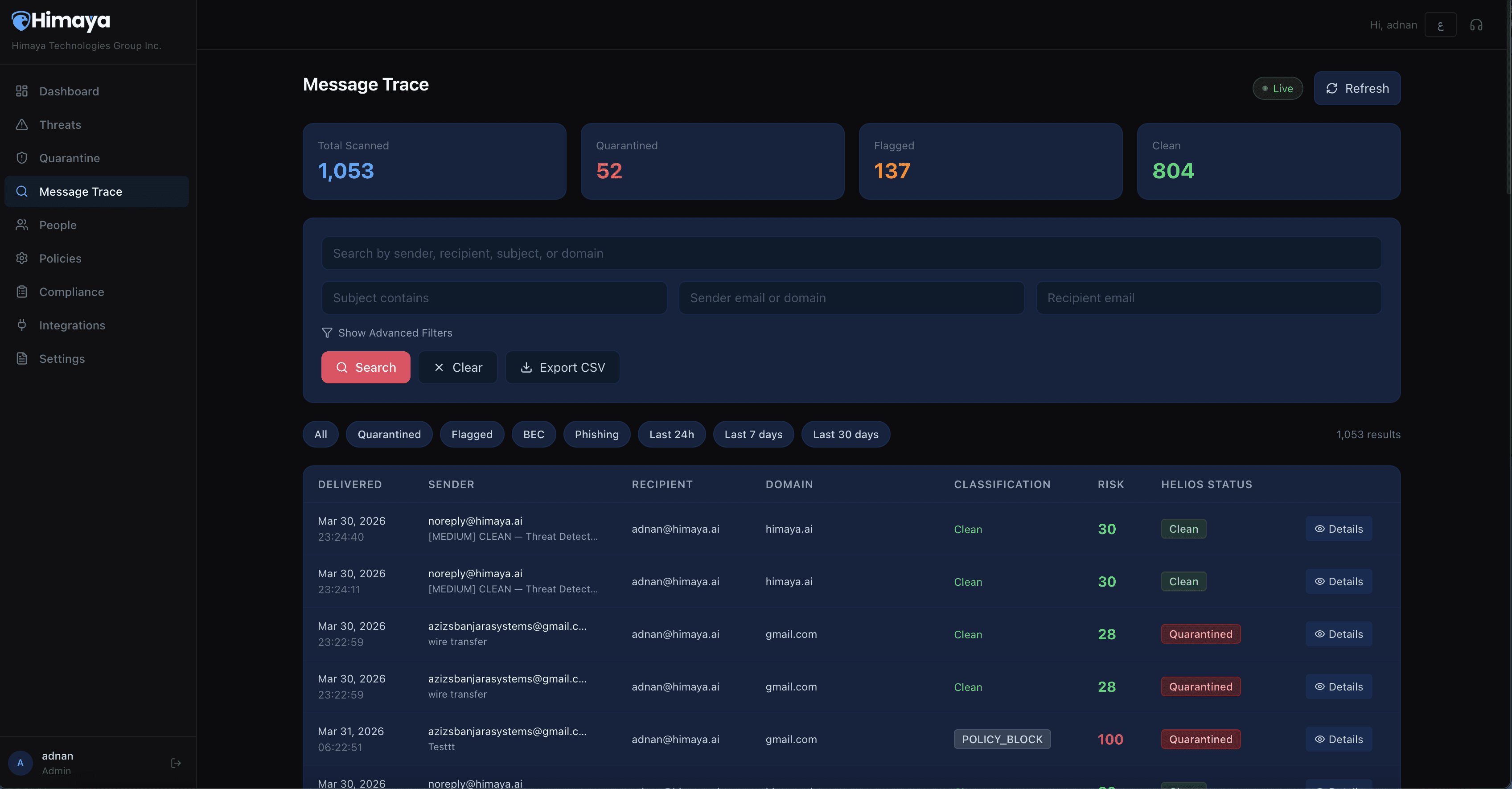1512x789 pixels.
Task: Click the Export CSV button
Action: tap(562, 367)
